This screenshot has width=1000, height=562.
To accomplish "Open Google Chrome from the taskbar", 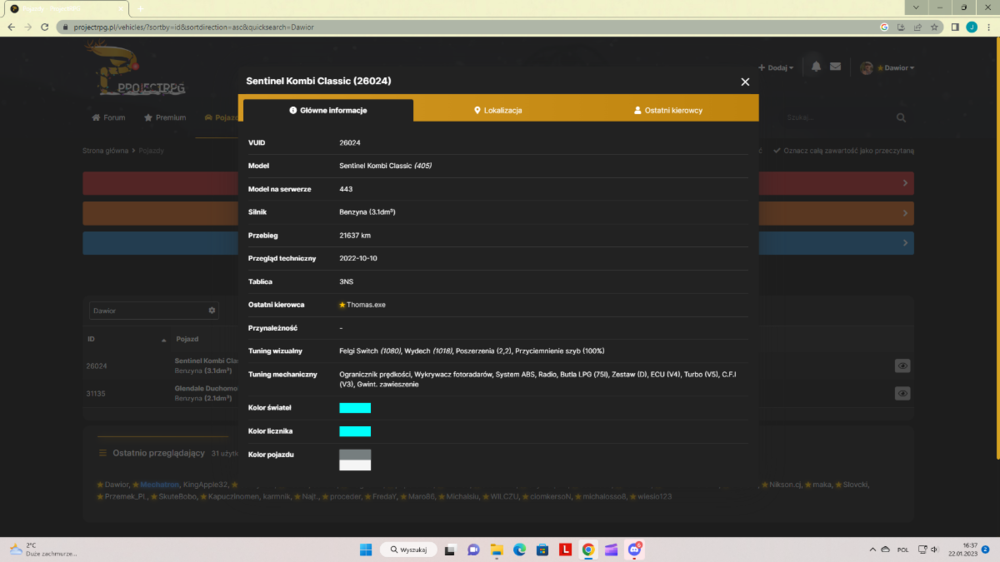I will pos(588,550).
